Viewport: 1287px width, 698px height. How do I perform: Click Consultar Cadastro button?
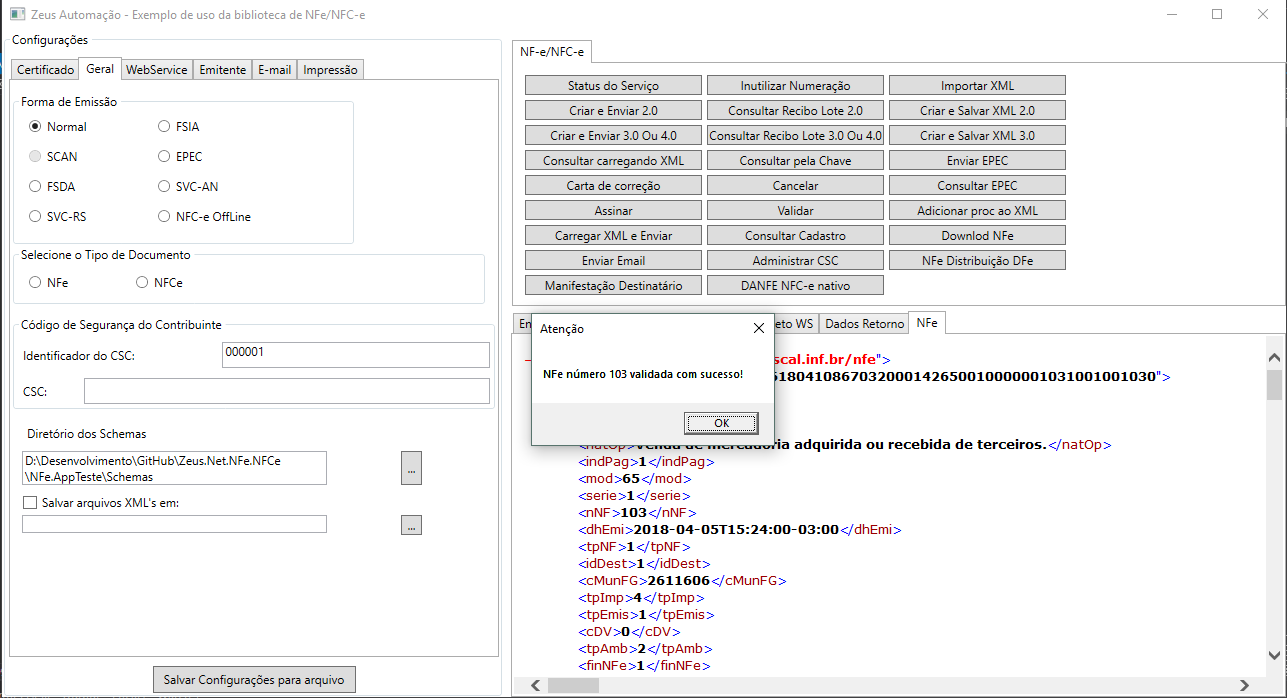(x=795, y=236)
